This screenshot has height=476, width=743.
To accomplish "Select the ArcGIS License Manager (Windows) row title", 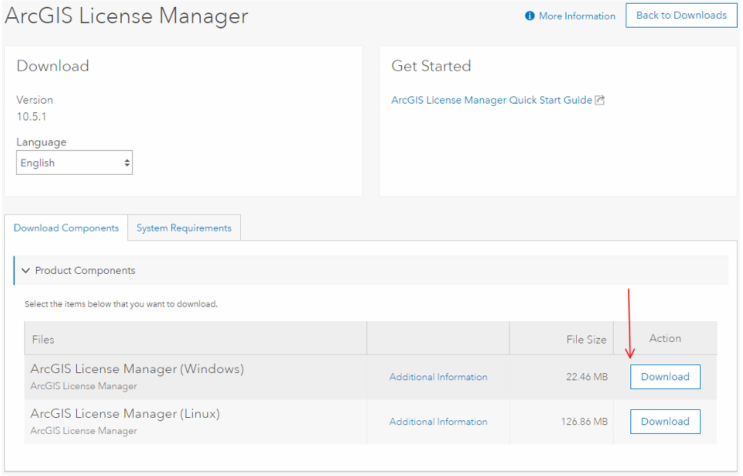I will [x=137, y=369].
